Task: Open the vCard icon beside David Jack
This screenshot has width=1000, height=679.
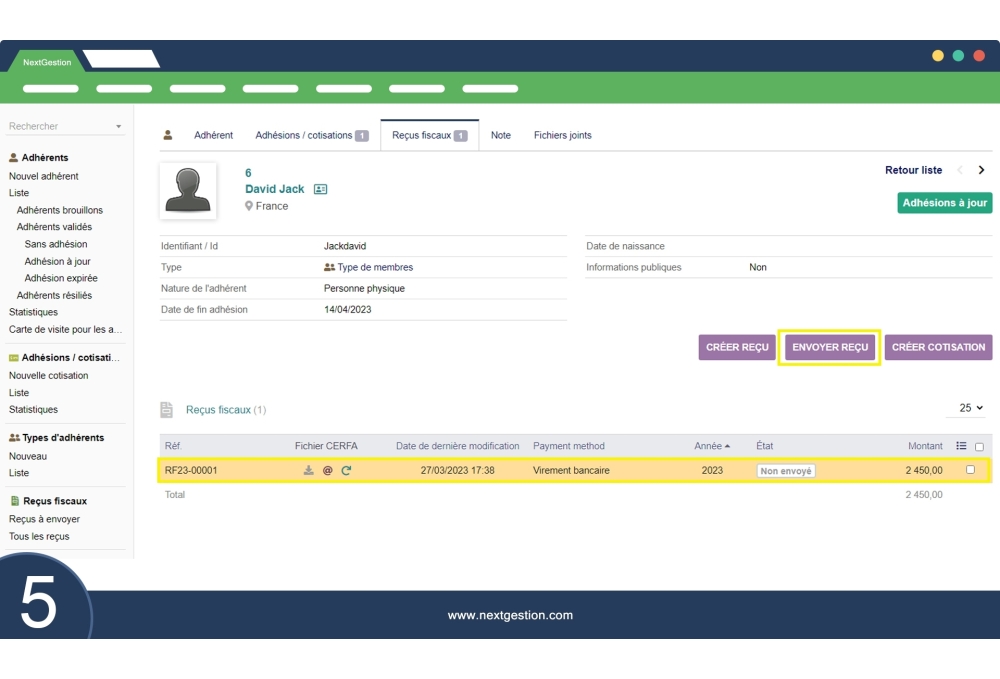Action: 320,189
